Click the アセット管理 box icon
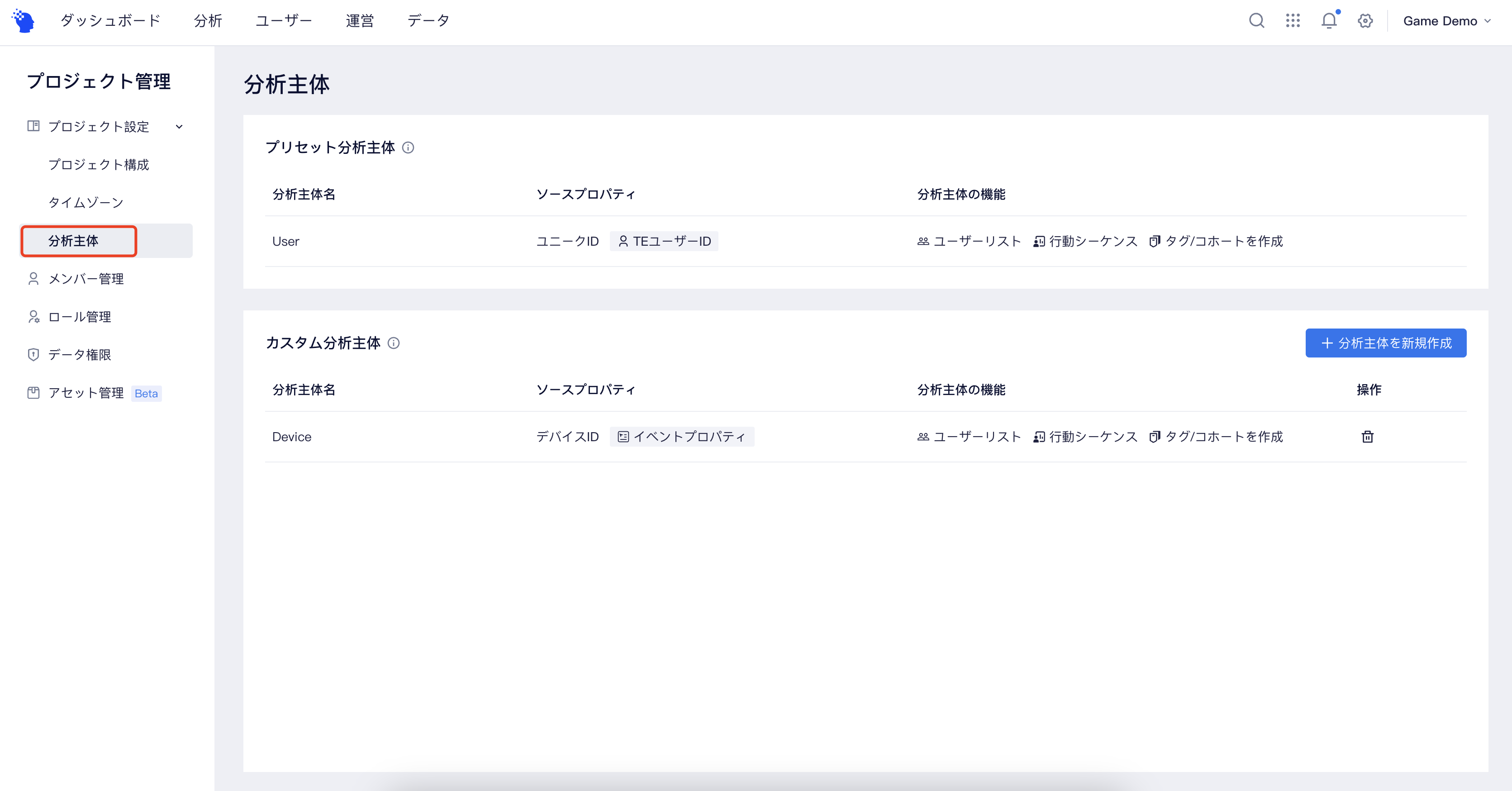Viewport: 1512px width, 791px height. [x=33, y=393]
